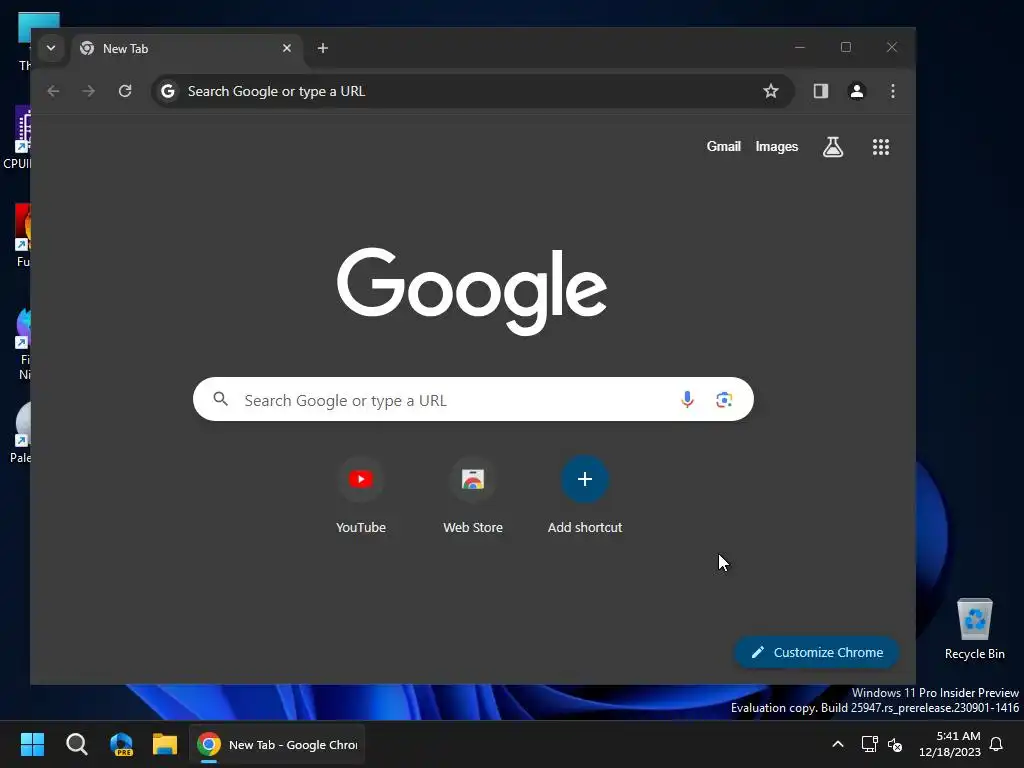Open the Images link
This screenshot has width=1024, height=768.
[x=776, y=147]
